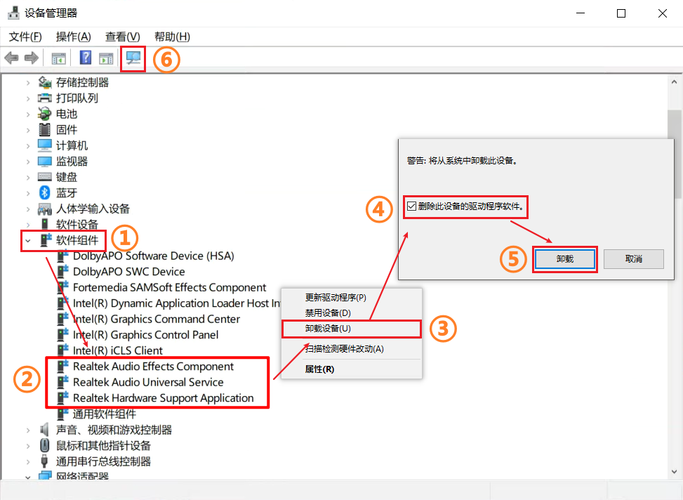Choose 卸载设备(U) from the context menu
Screen dimensions: 683x500
[x=328, y=328]
